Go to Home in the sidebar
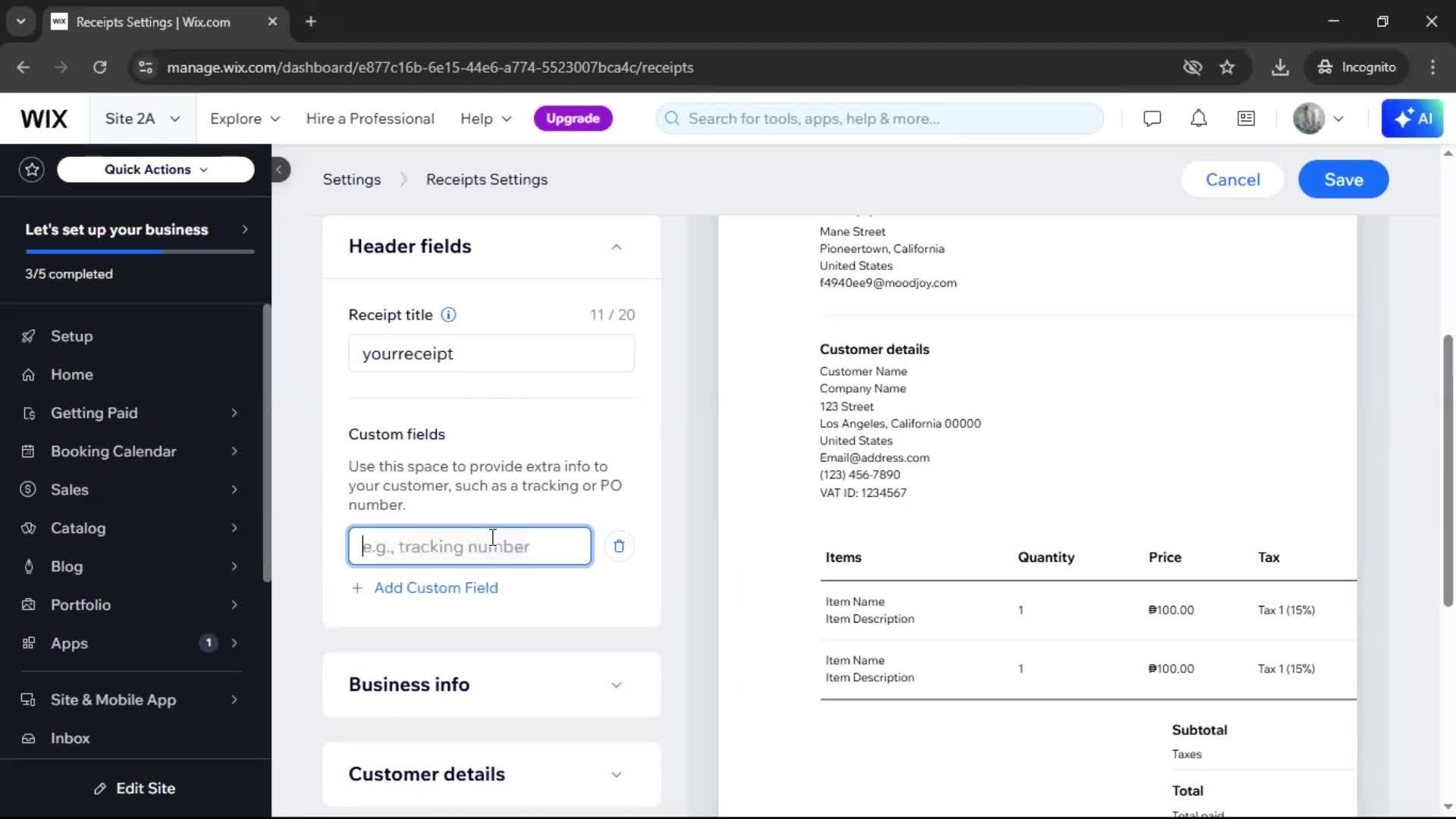The height and width of the screenshot is (819, 1456). coord(72,375)
